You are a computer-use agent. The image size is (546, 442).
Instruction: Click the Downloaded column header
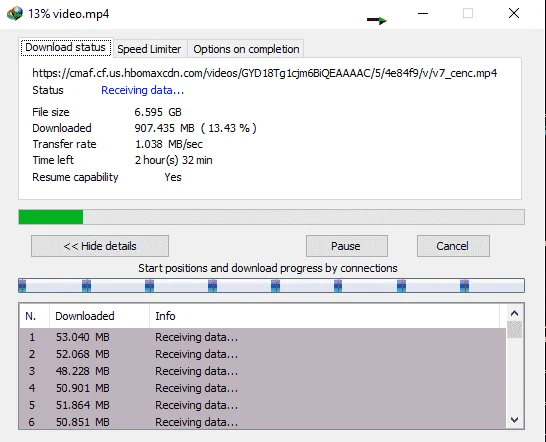(x=99, y=316)
